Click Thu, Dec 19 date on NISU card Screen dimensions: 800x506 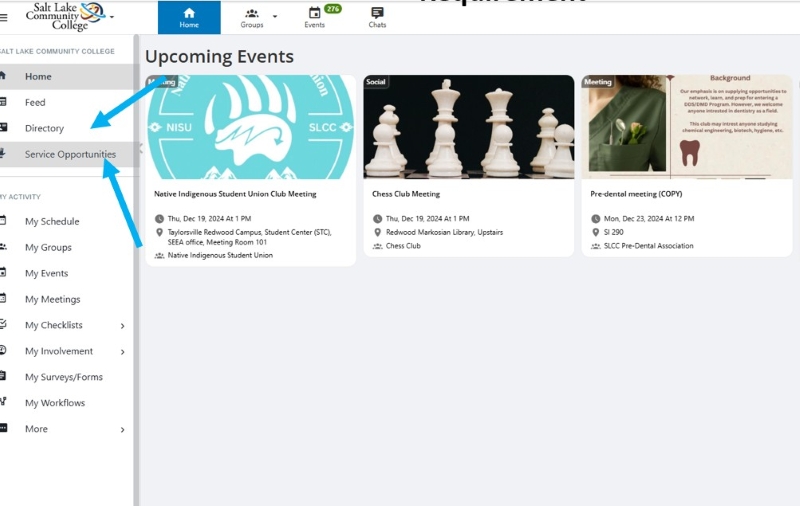[209, 218]
